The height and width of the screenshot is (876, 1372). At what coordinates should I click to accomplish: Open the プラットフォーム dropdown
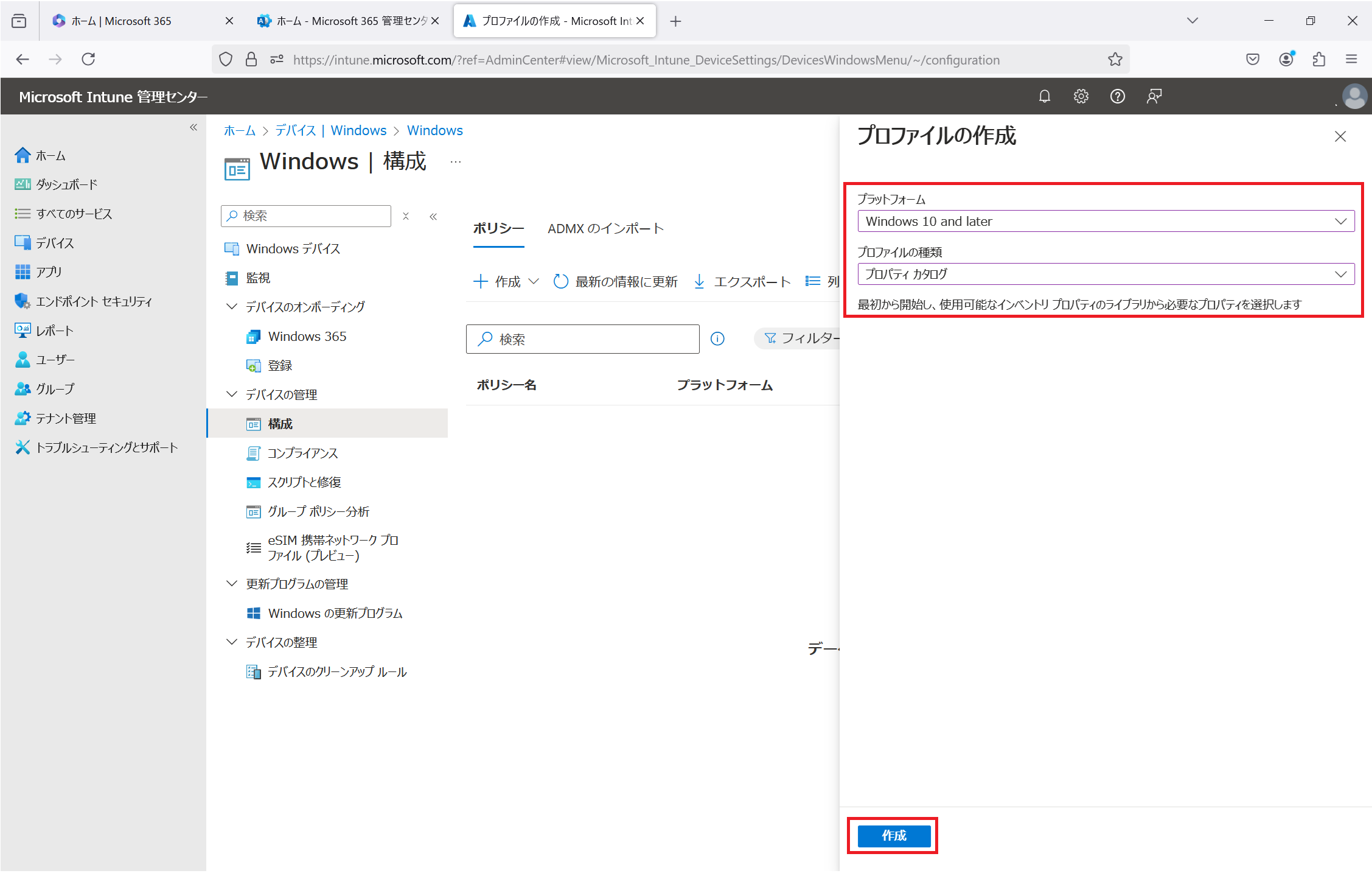(1106, 221)
